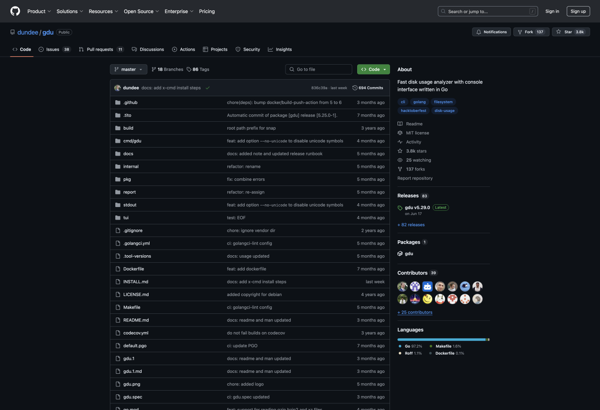Open commit 'chore: added logo' message

click(245, 384)
